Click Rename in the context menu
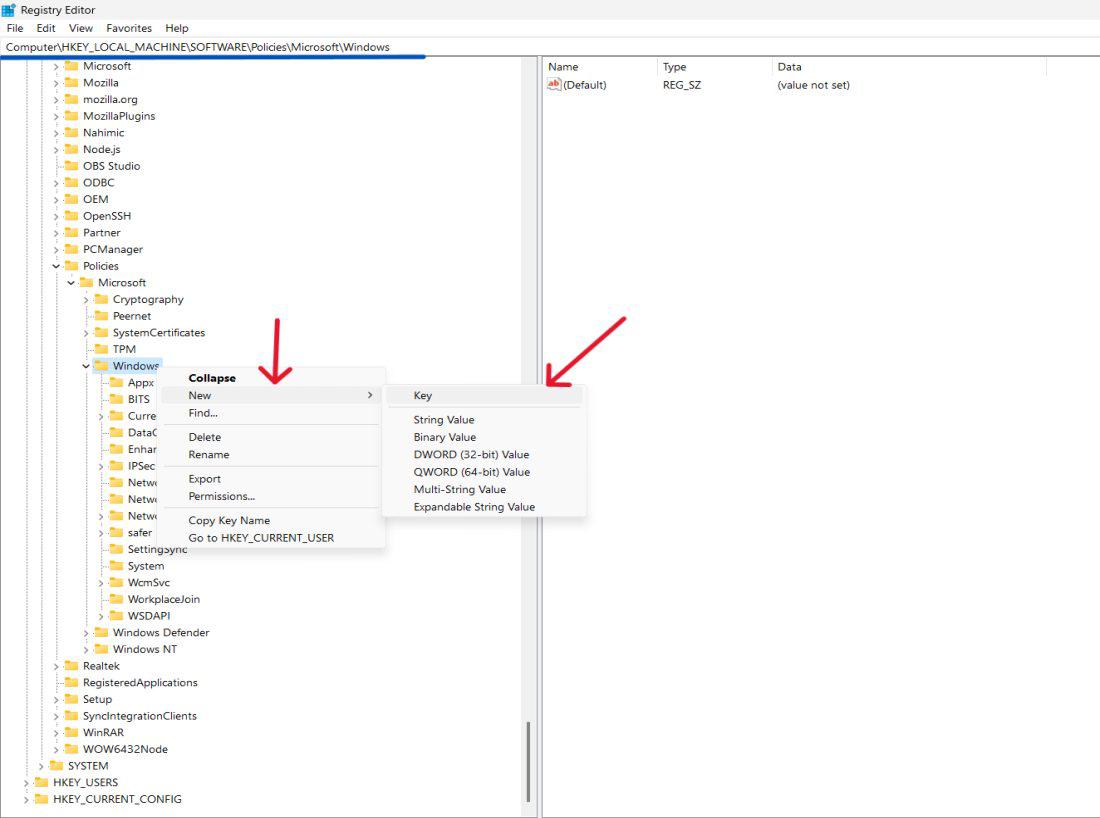The width and height of the screenshot is (1100, 818). (210, 454)
